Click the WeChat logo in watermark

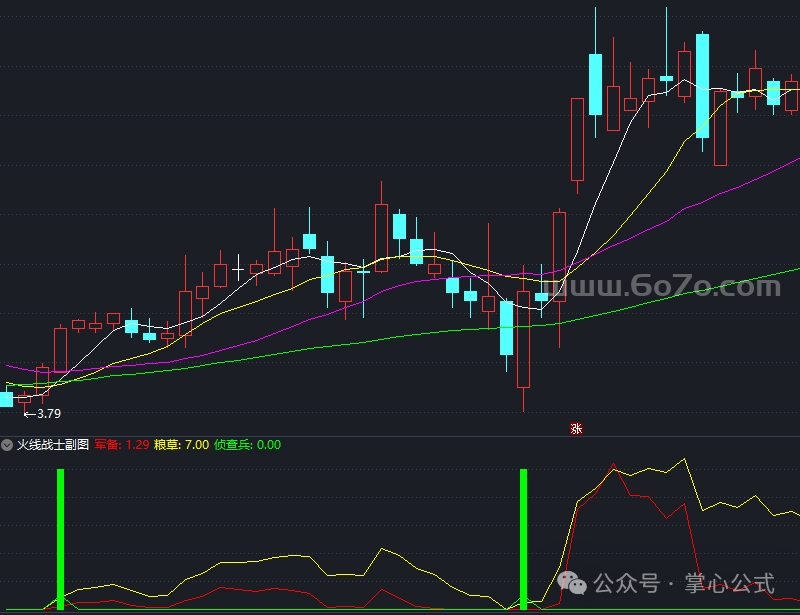pos(572,583)
